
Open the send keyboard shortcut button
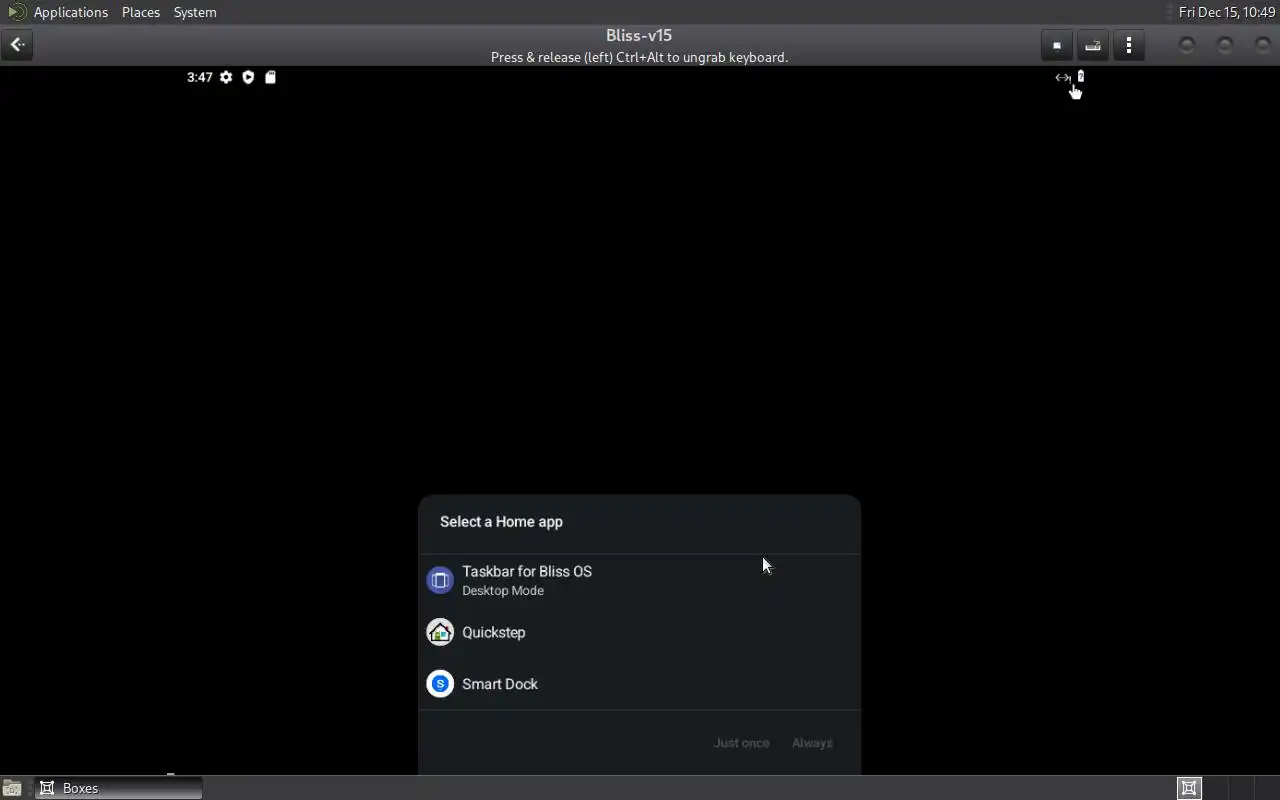pos(1093,45)
